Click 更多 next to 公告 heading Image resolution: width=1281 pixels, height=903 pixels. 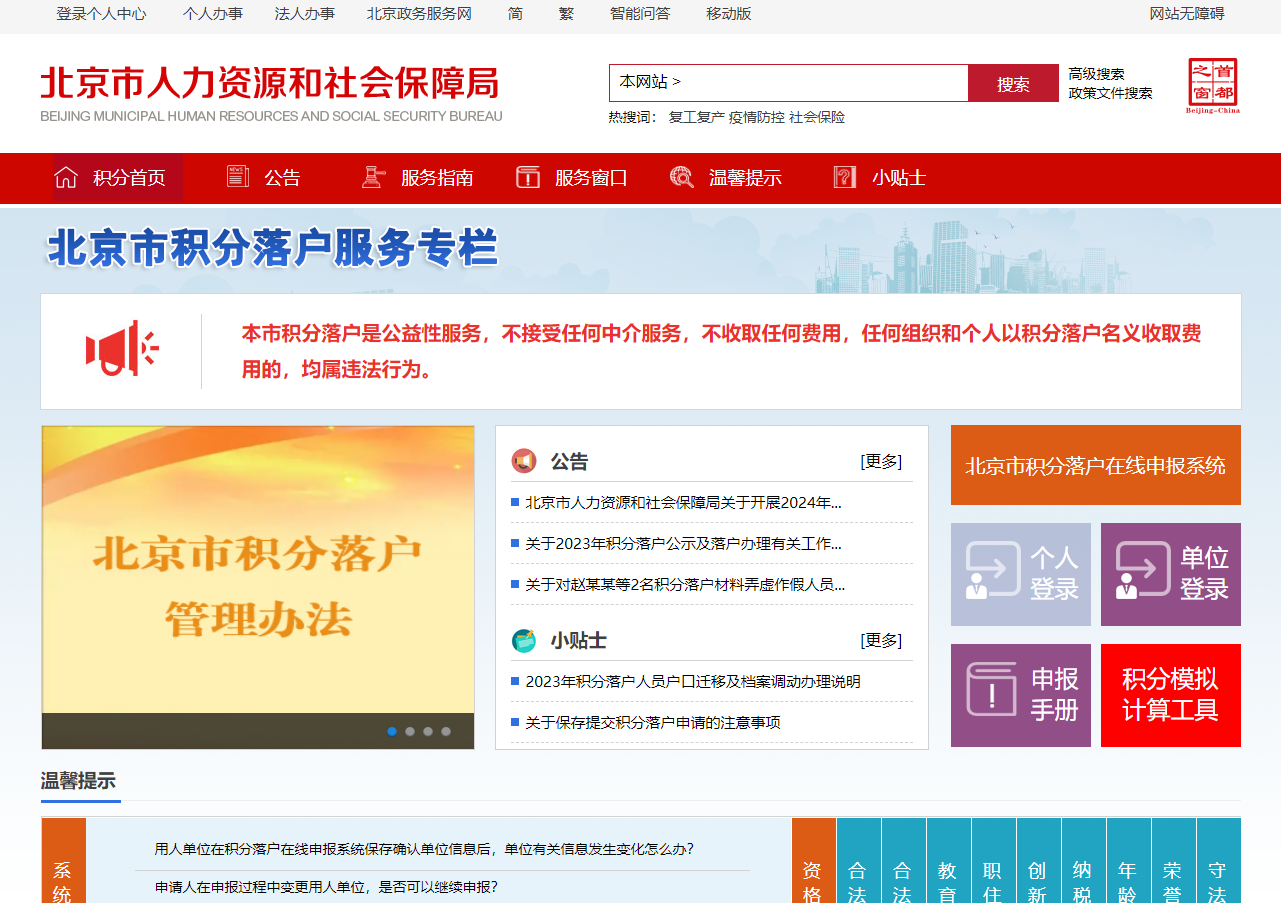tap(881, 461)
